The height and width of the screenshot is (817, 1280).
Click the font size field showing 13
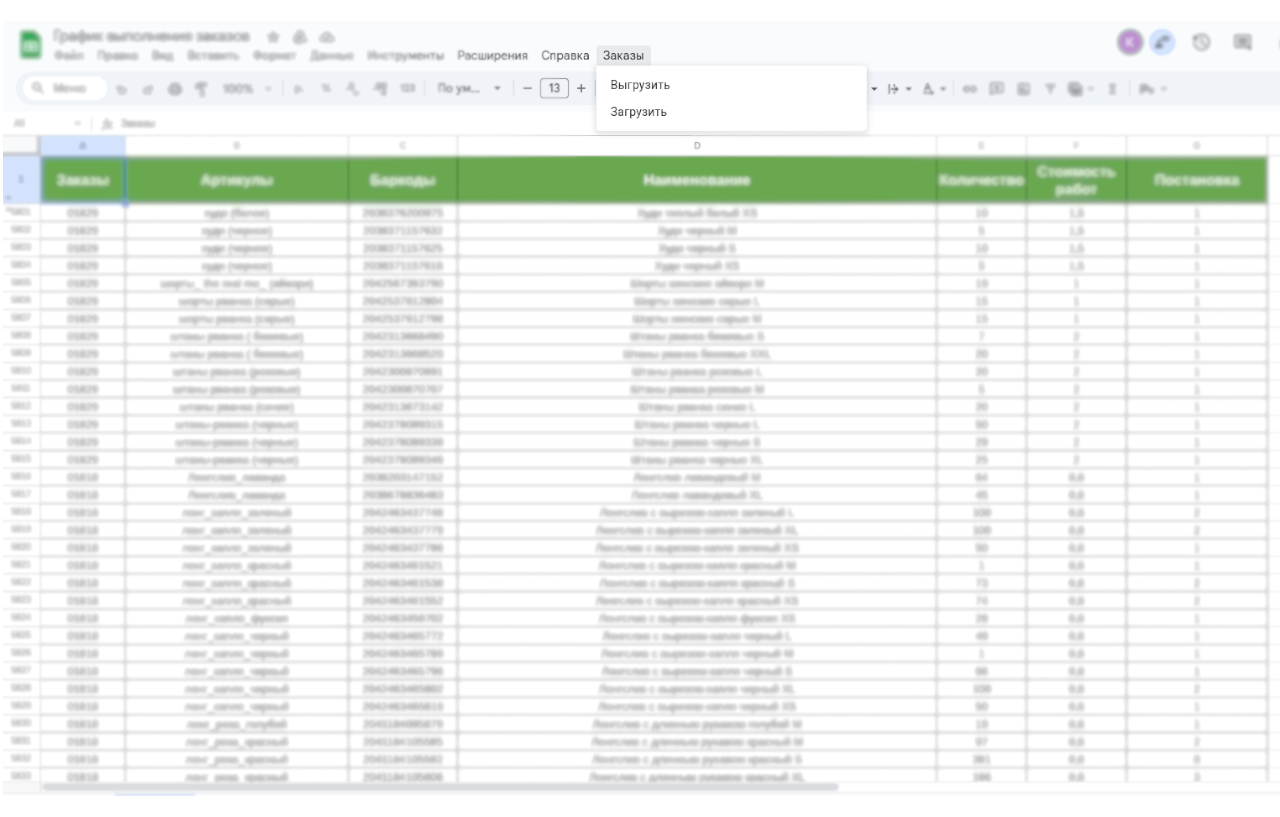pyautogui.click(x=554, y=88)
